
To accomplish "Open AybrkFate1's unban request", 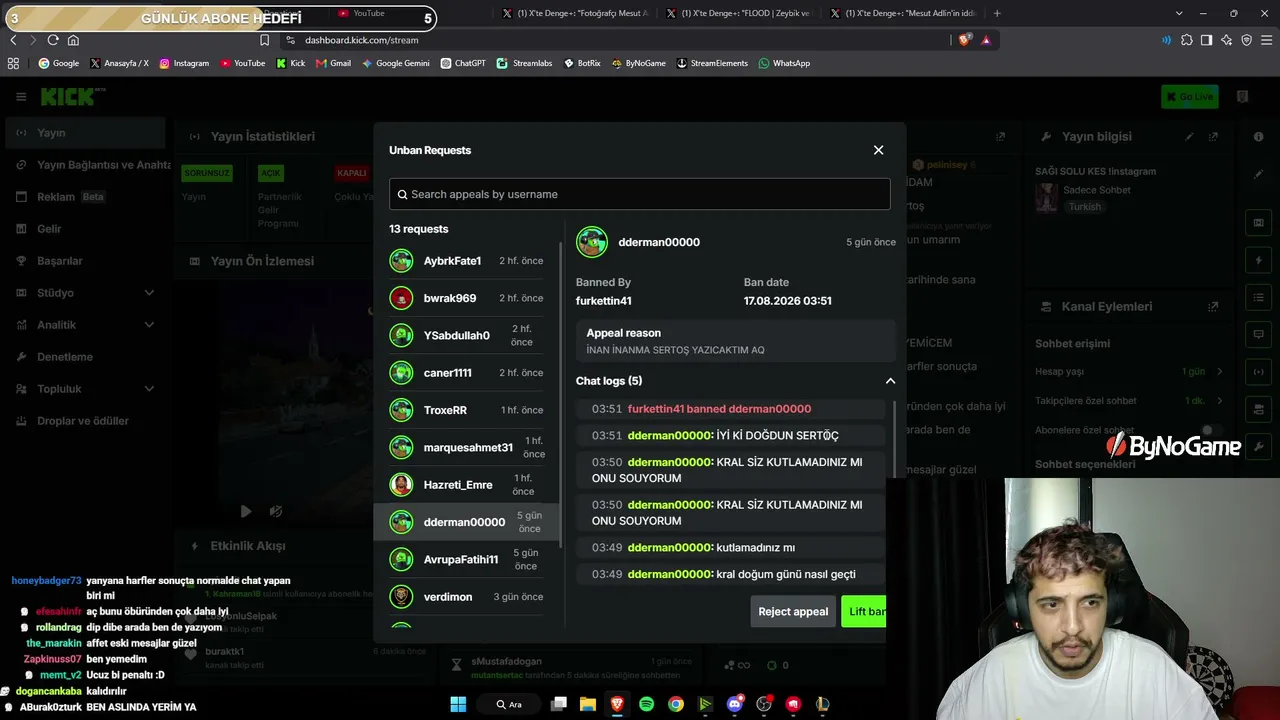I will point(466,261).
